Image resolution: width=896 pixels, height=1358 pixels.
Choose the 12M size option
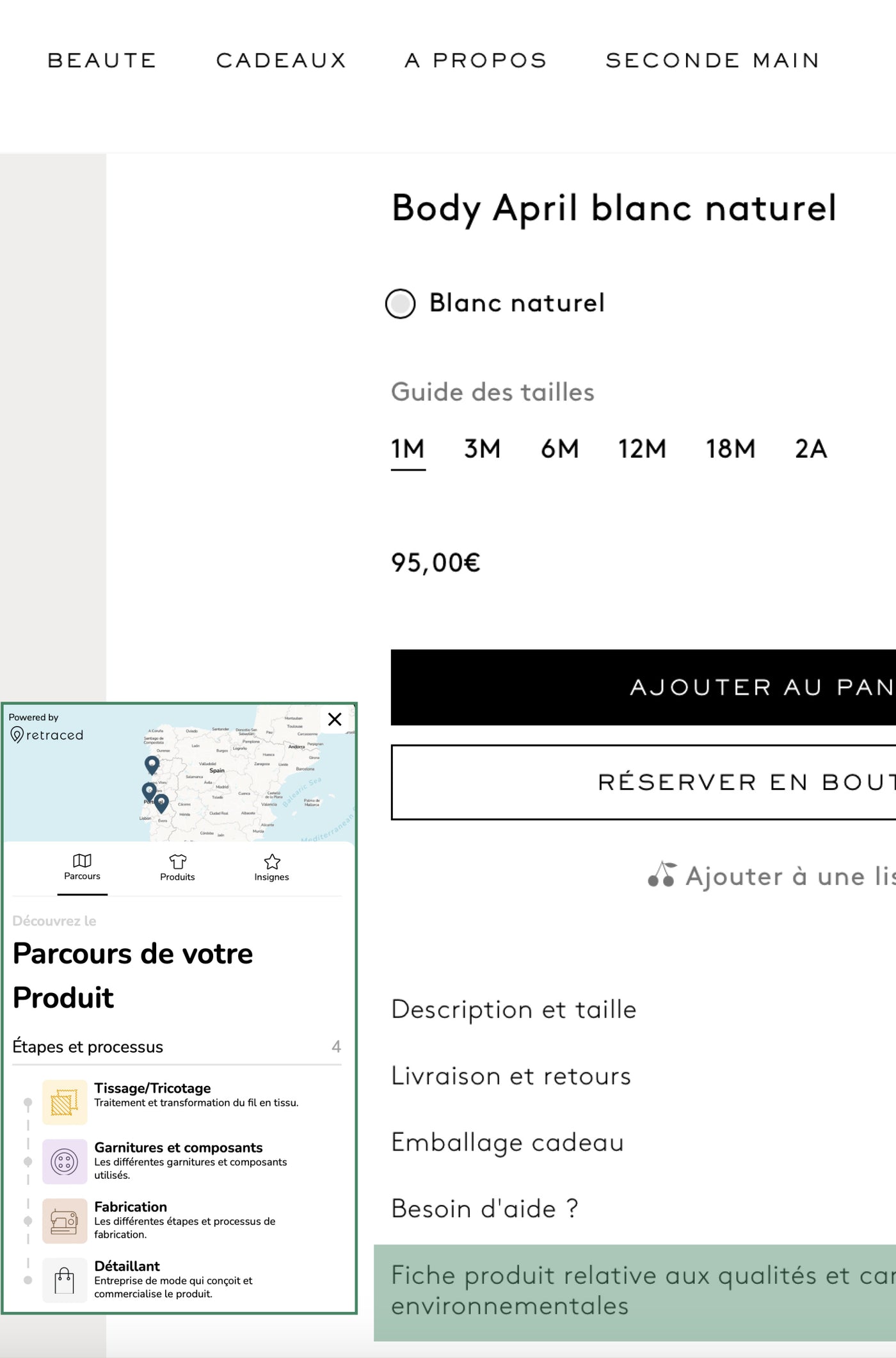click(642, 449)
